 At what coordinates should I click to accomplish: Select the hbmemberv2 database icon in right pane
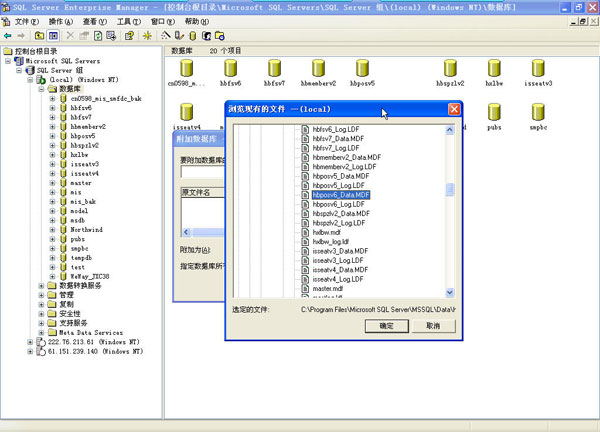(x=318, y=69)
